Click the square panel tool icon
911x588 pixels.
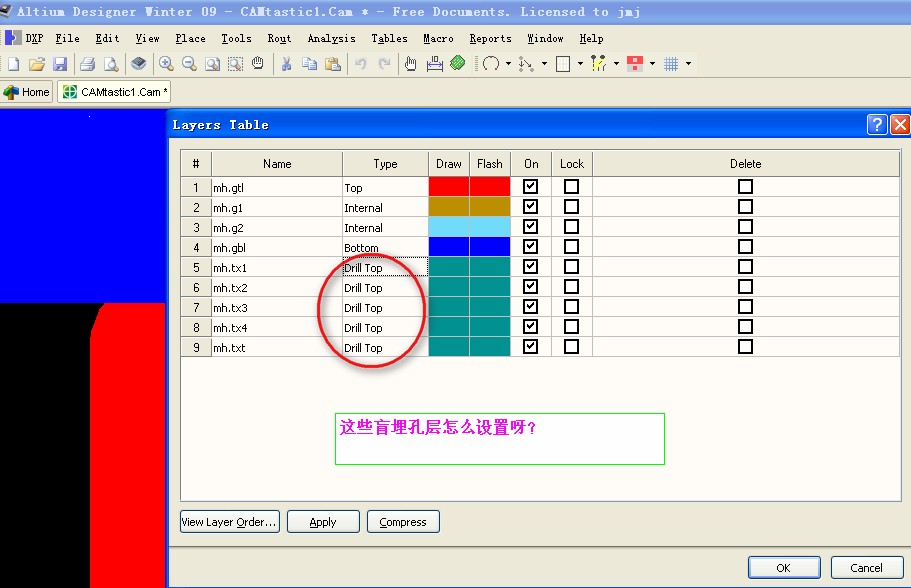point(562,64)
